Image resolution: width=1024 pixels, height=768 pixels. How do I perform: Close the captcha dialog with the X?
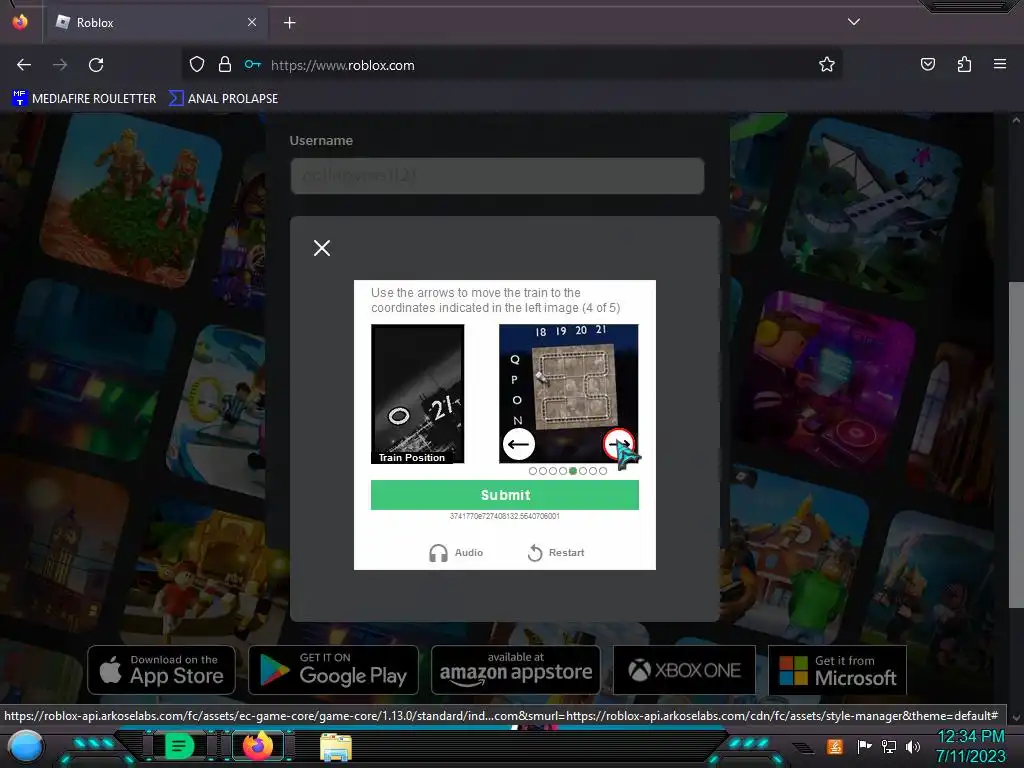(x=321, y=248)
